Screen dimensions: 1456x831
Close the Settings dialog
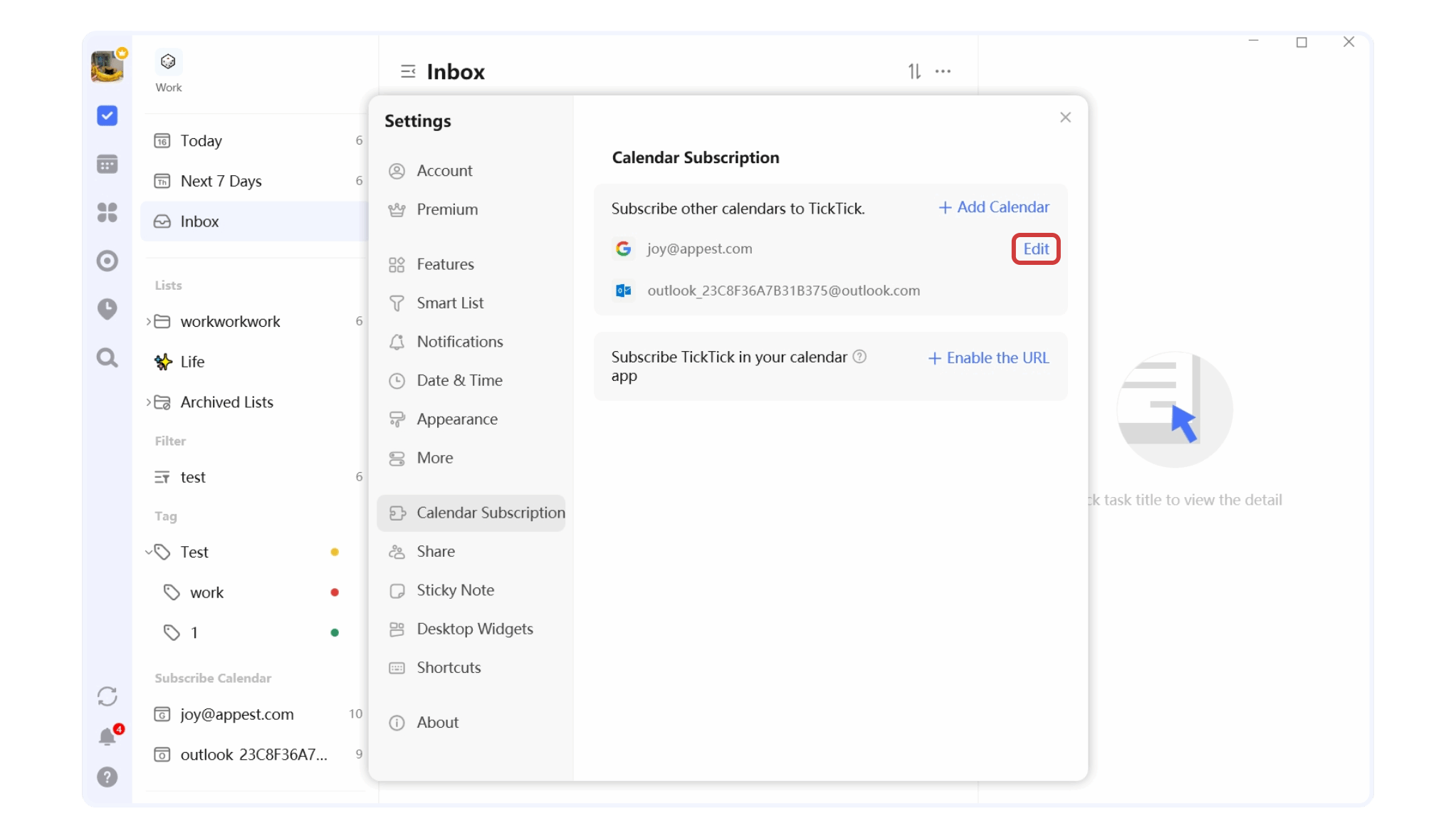[x=1065, y=117]
